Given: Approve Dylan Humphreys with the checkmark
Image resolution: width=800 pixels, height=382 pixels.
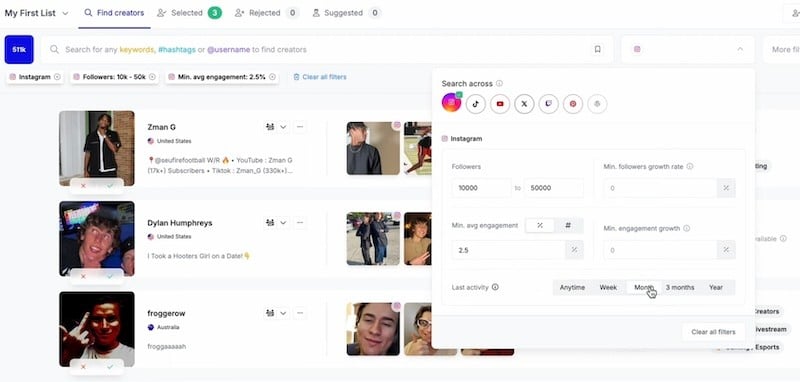Looking at the screenshot, I should pos(110,276).
